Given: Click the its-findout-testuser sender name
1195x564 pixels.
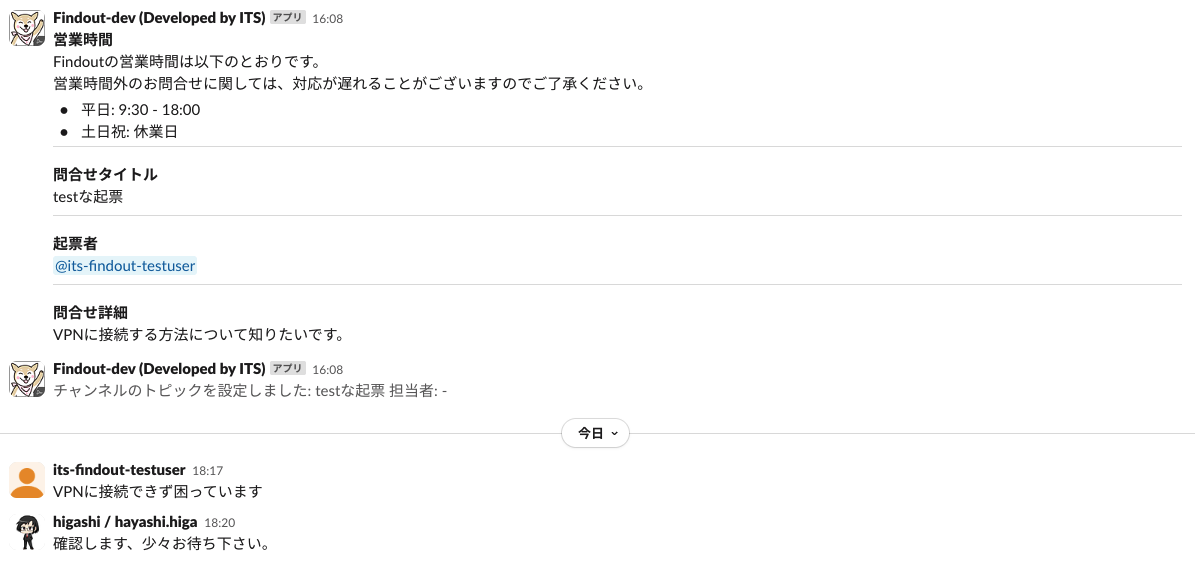Looking at the screenshot, I should [x=119, y=469].
